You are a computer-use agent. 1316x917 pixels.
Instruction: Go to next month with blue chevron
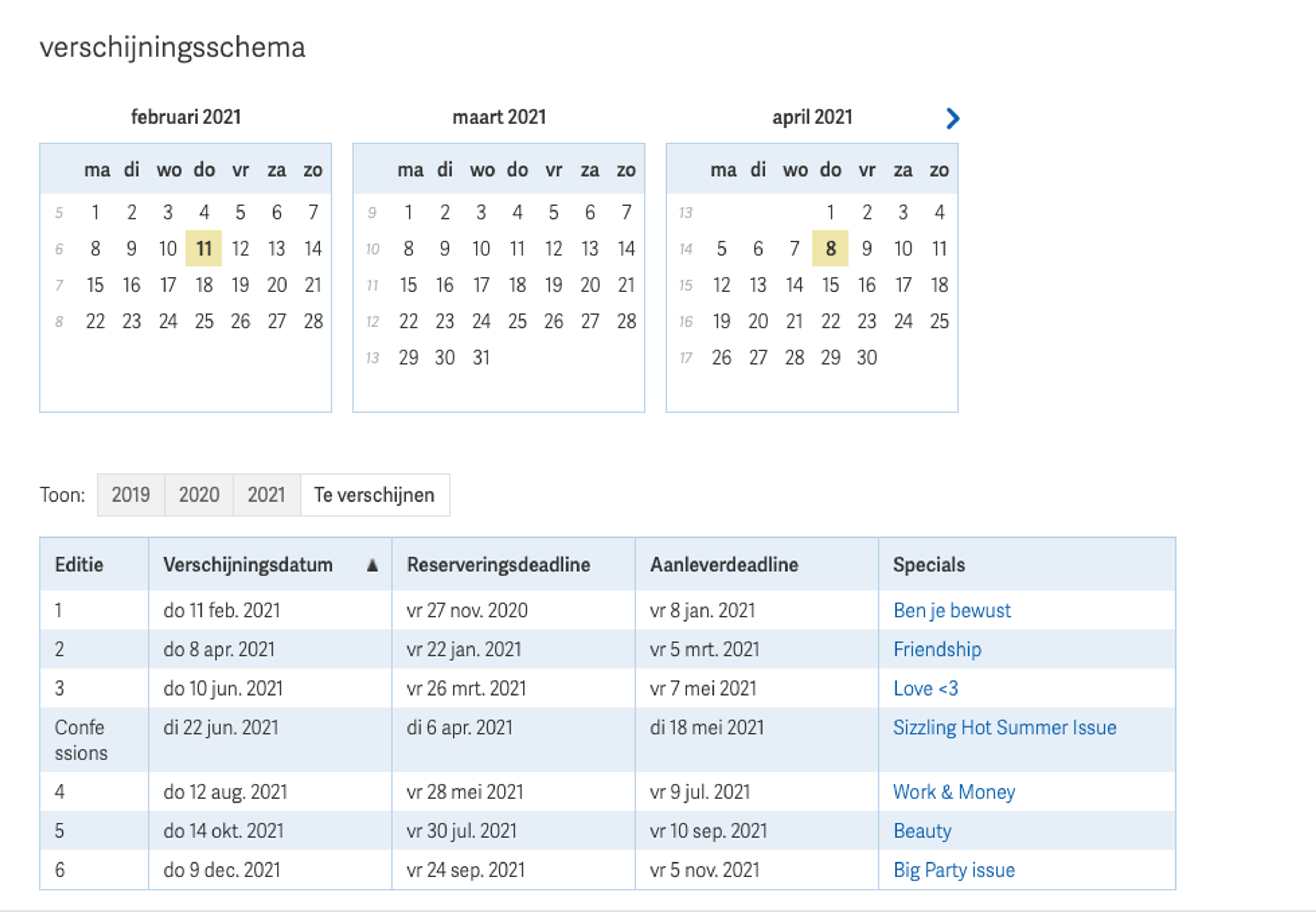tap(952, 119)
